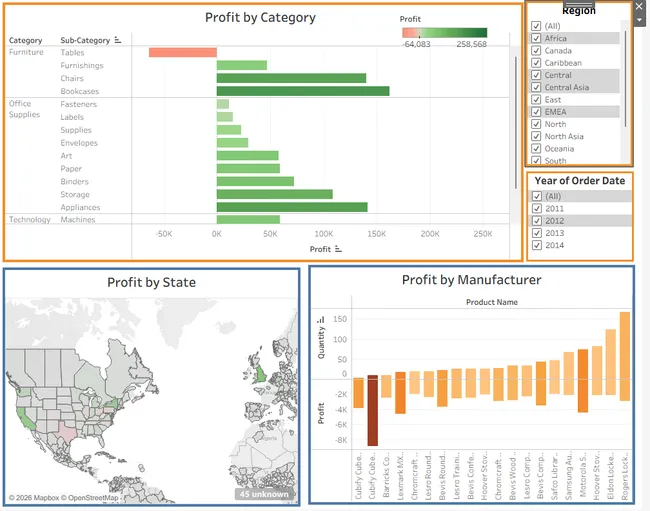Click the Profit by Manufacturer title

[471, 280]
